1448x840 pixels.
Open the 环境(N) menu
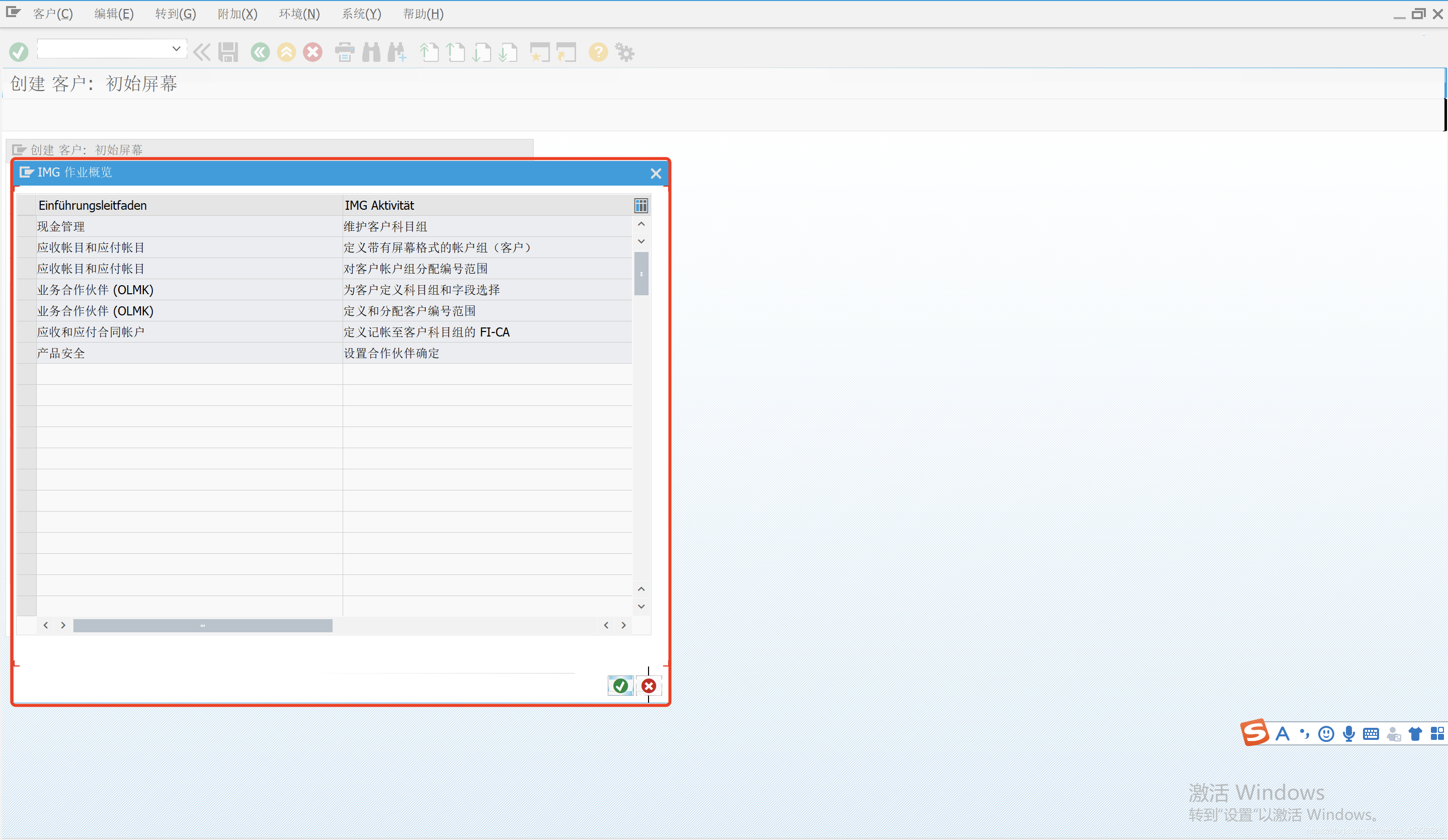[x=299, y=14]
